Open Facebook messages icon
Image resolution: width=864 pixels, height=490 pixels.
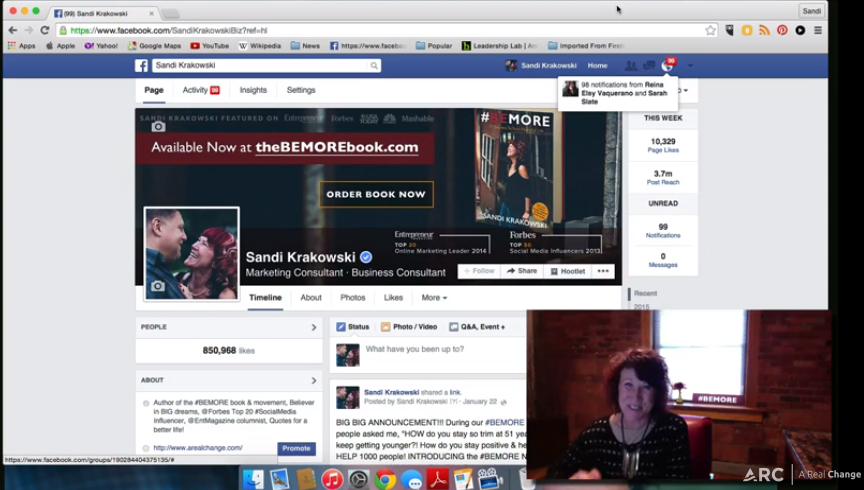[649, 66]
